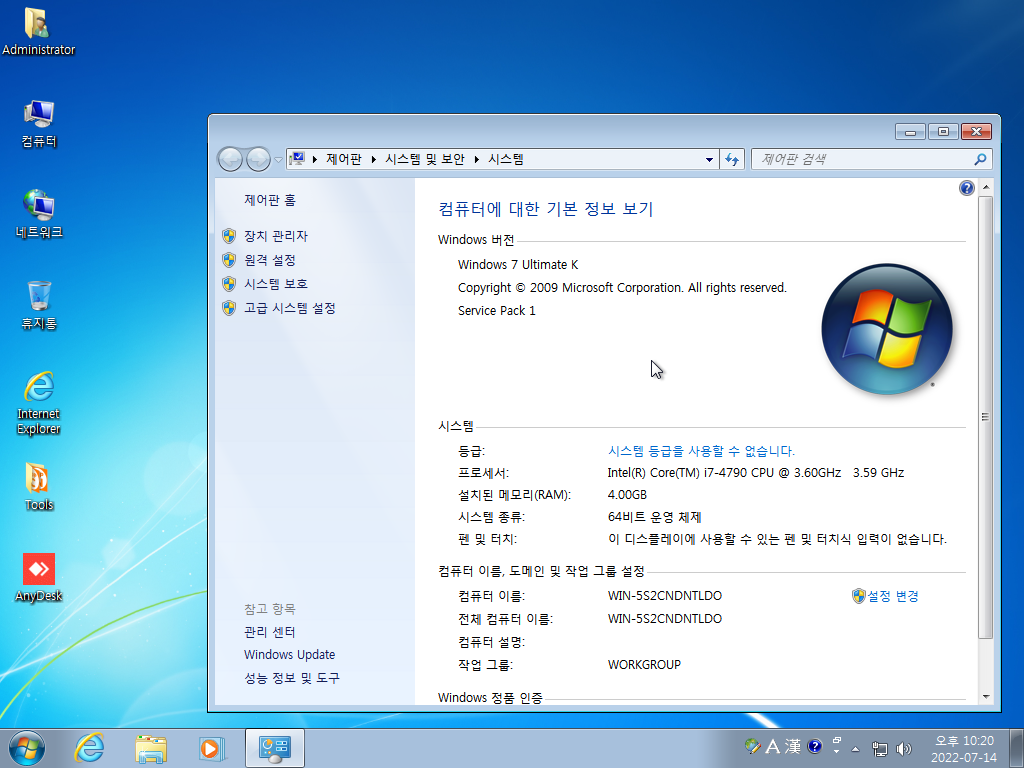
Task: Expand the root breadcrumb arrow before 제어판
Action: click(x=315, y=159)
